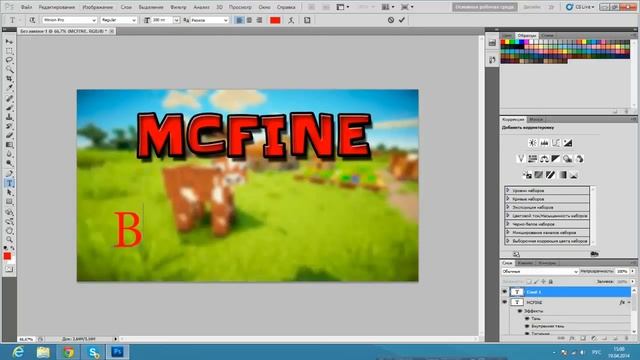Select the Spot Healing Brush tool
Image resolution: width=640 pixels, height=360 pixels.
tap(9, 99)
